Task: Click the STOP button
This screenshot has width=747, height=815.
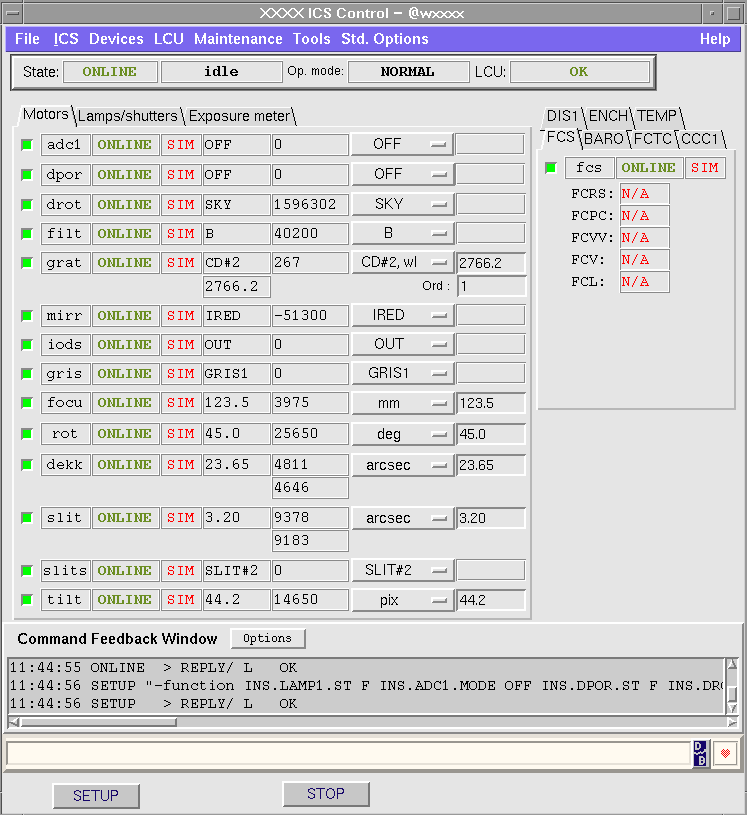Action: point(326,794)
